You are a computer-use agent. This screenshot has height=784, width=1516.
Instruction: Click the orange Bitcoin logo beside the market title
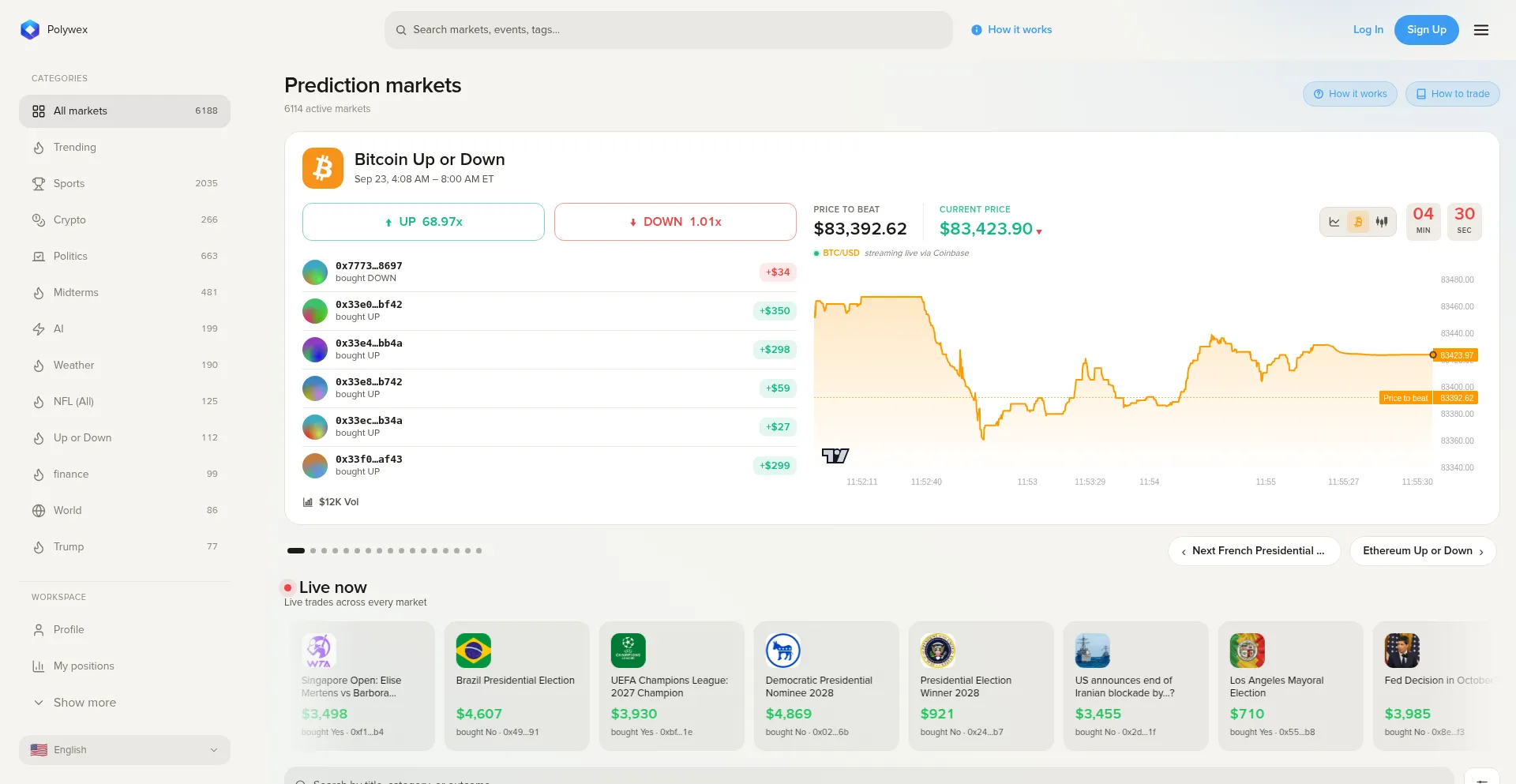(323, 168)
